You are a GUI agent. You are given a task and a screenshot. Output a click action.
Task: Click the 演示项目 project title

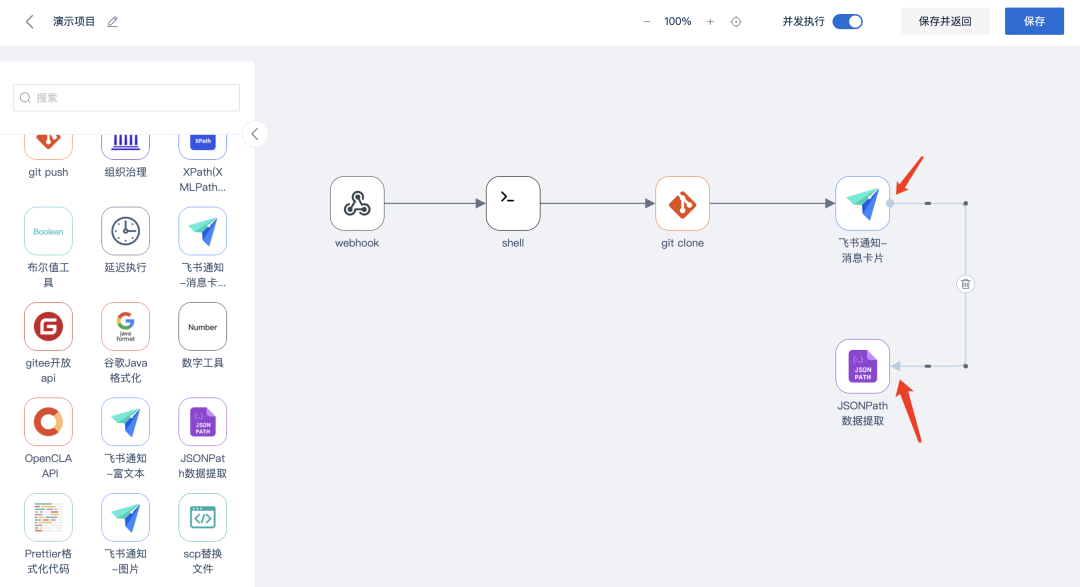coord(74,21)
